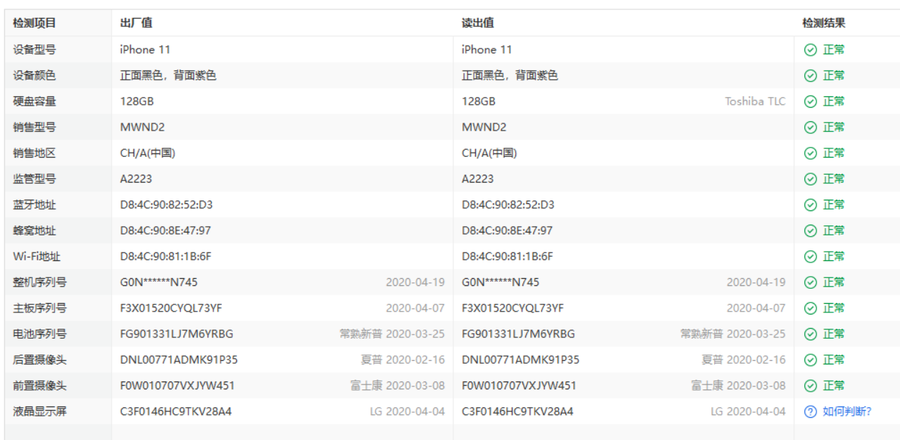Click the read-out 销售型号 value MWND2

pyautogui.click(x=484, y=127)
